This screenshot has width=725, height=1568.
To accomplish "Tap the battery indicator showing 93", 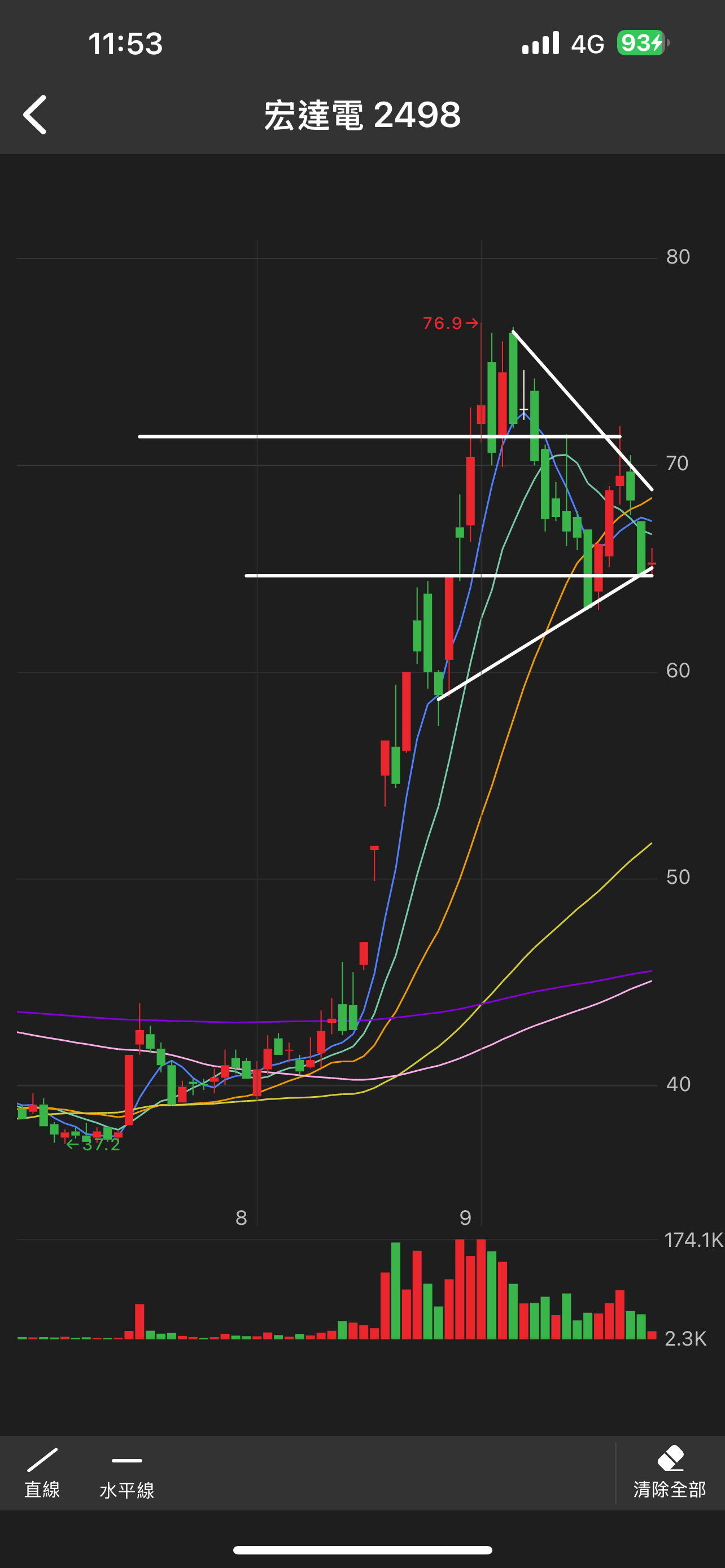I will click(x=643, y=42).
